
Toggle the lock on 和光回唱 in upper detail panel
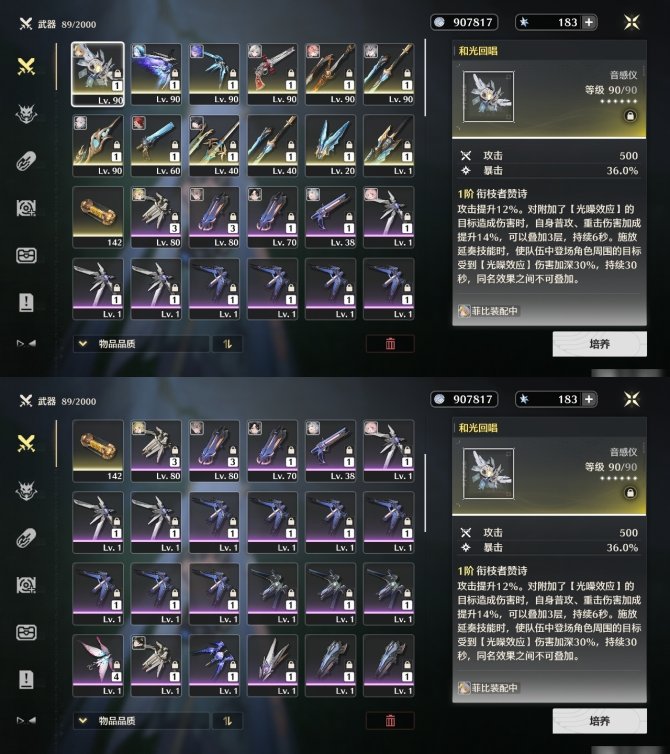(631, 116)
